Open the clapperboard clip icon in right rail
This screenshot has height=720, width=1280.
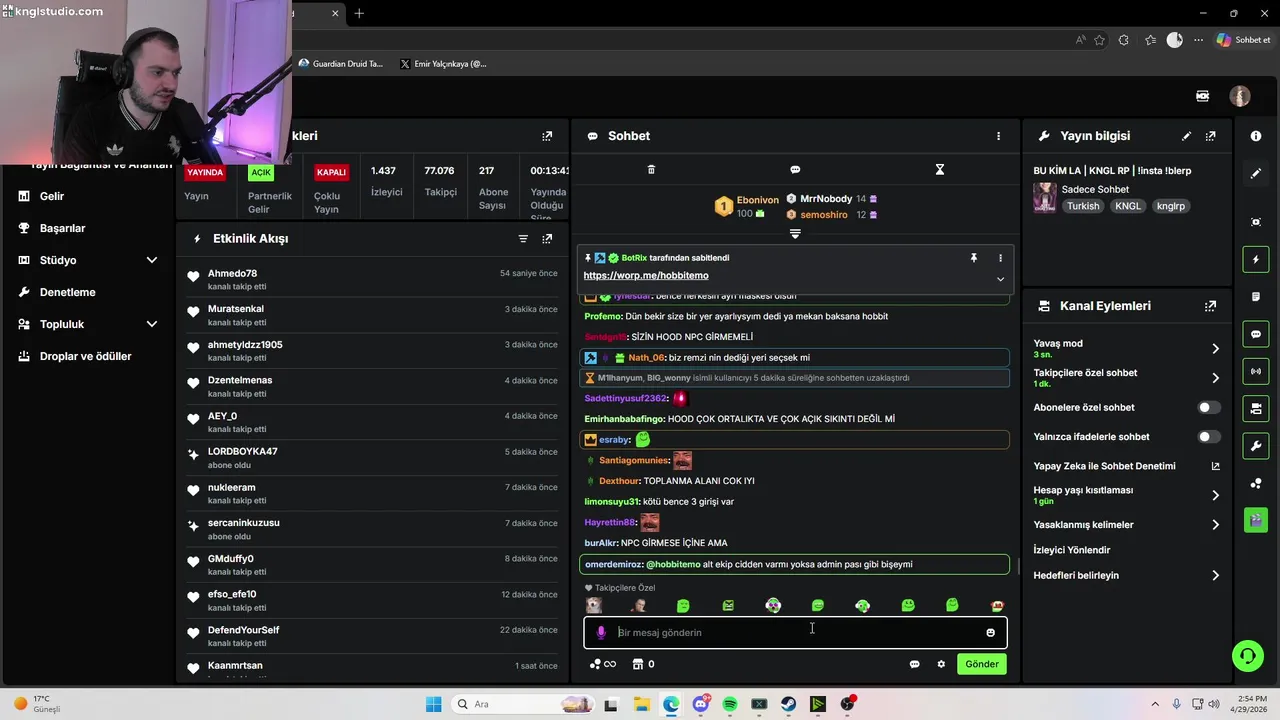1256,520
